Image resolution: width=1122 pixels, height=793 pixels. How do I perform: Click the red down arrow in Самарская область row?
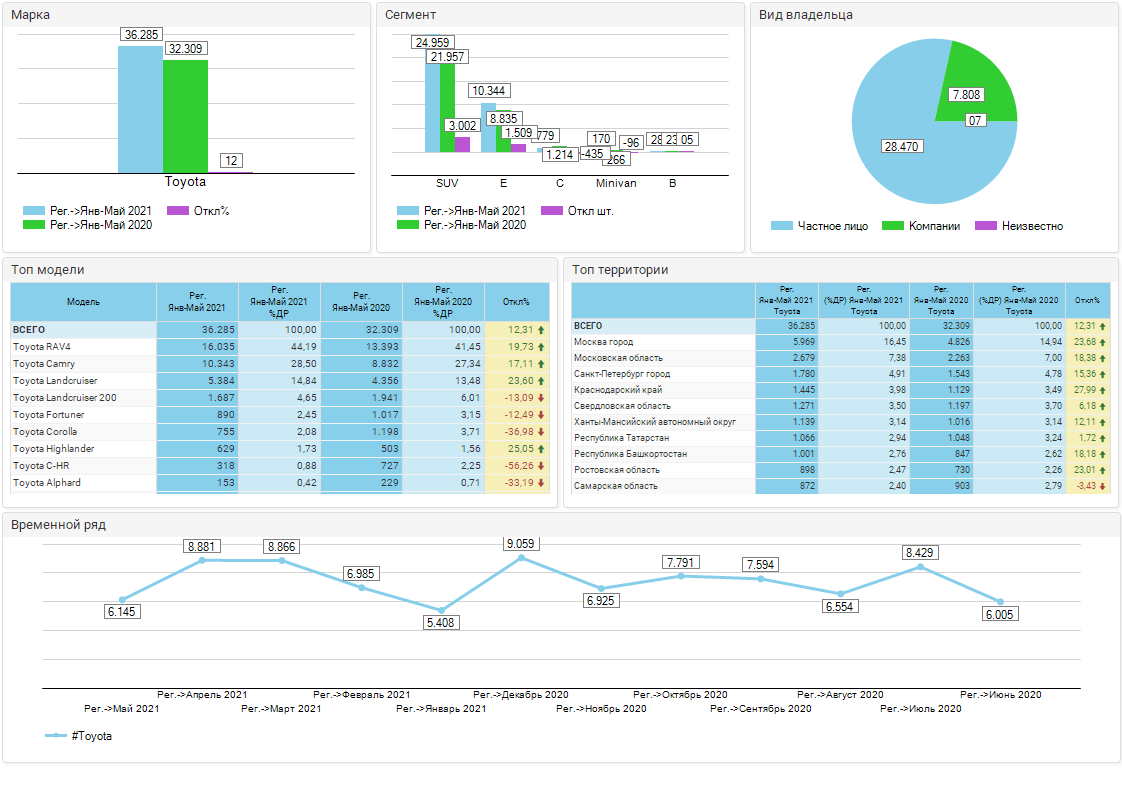(1103, 486)
